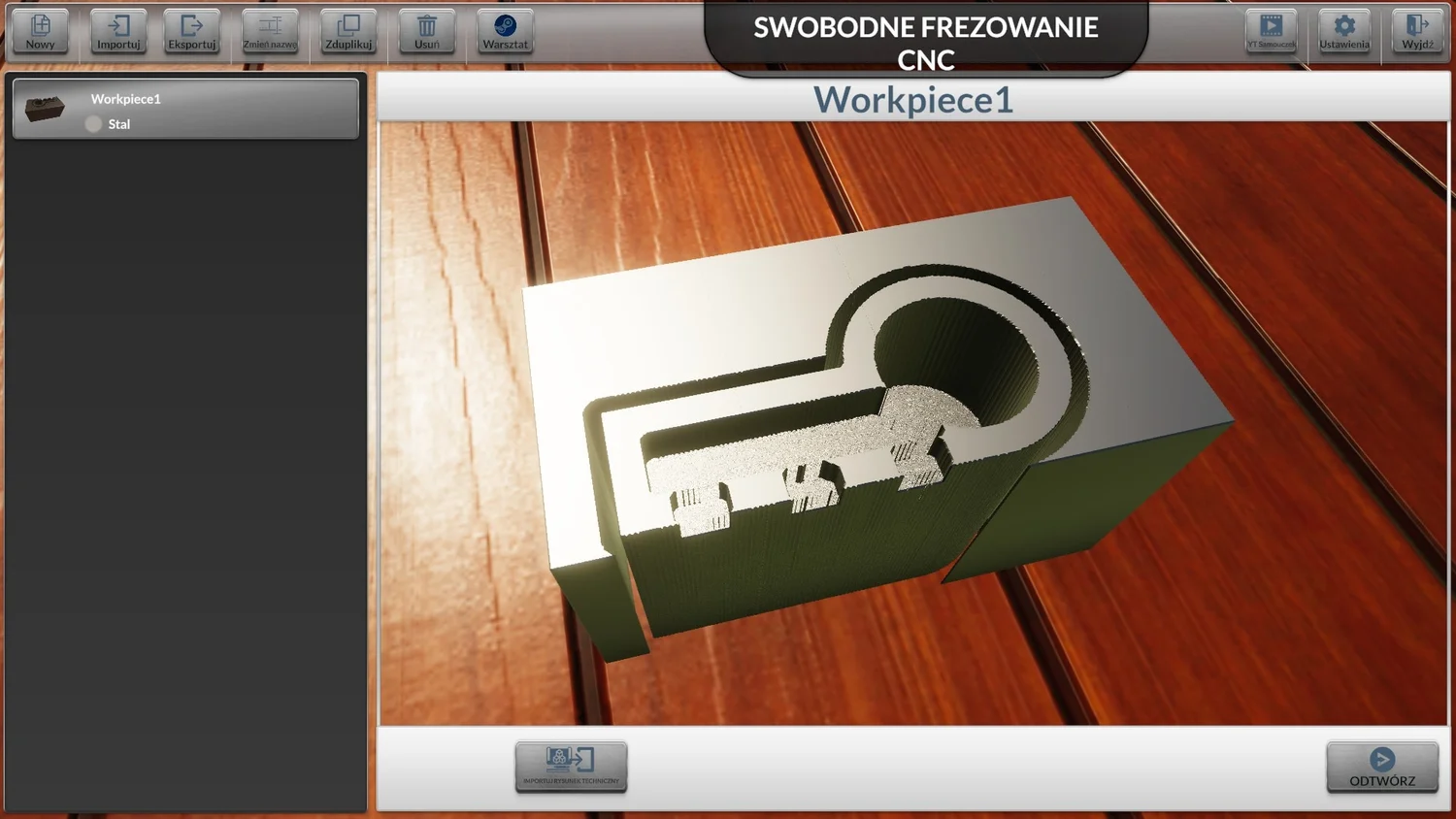This screenshot has width=1456, height=819.
Task: Click the Stal material label
Action: point(119,124)
